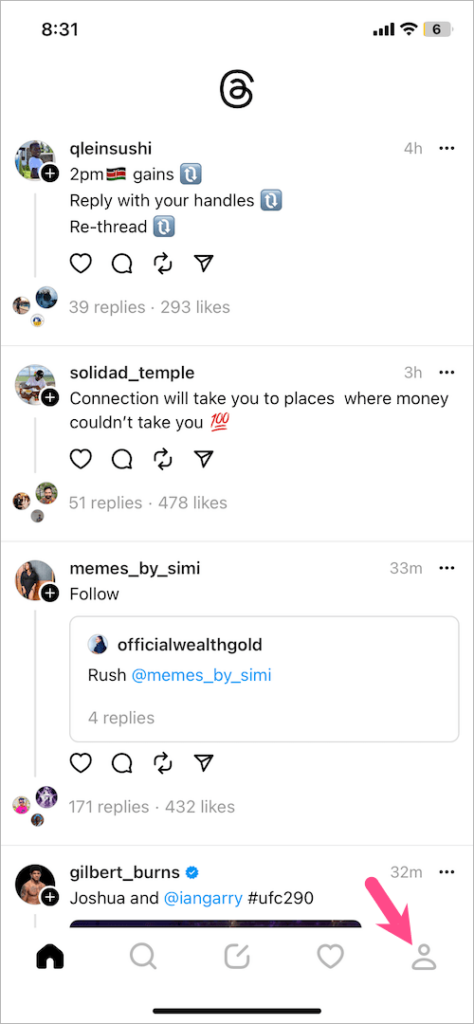Open the new thread compose tab
The height and width of the screenshot is (1024, 474).
[x=236, y=958]
